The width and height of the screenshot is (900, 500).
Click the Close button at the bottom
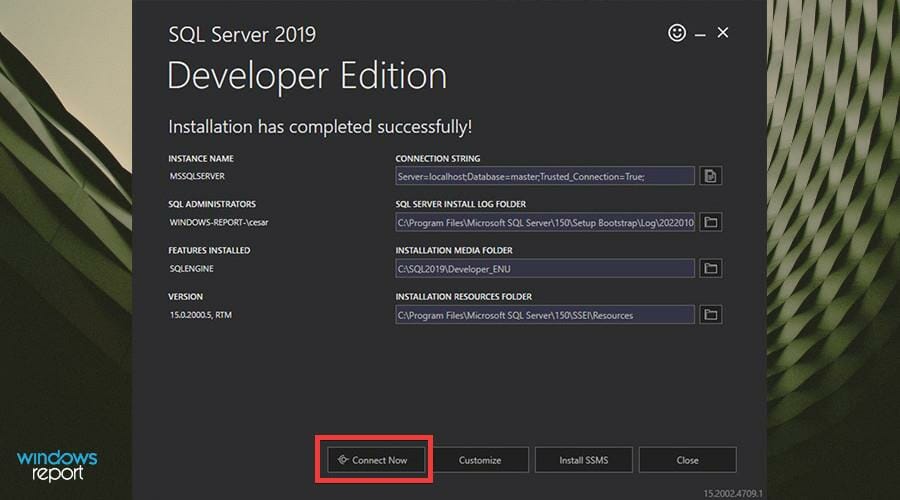pyautogui.click(x=688, y=460)
